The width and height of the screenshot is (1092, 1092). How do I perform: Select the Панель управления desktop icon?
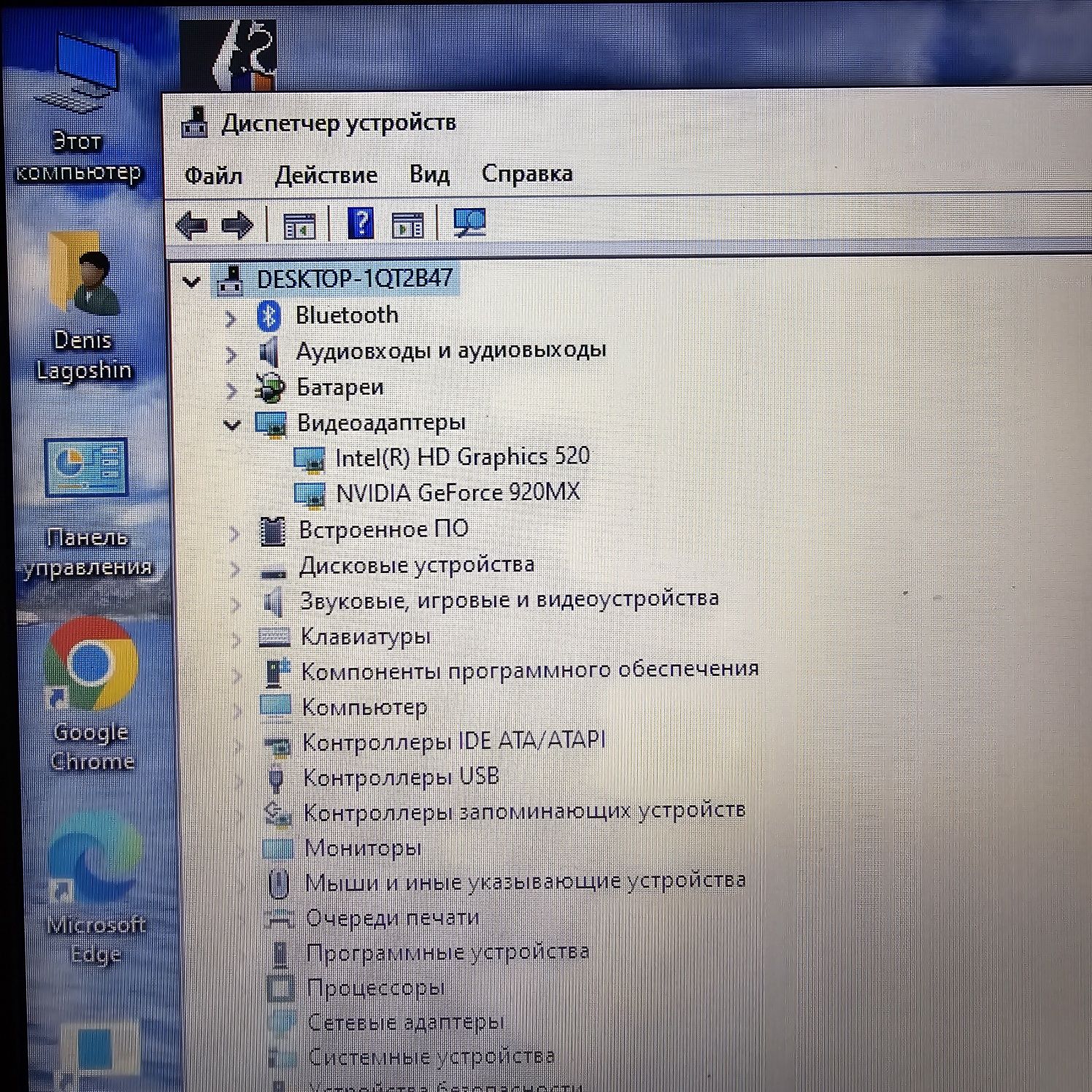coord(88,509)
